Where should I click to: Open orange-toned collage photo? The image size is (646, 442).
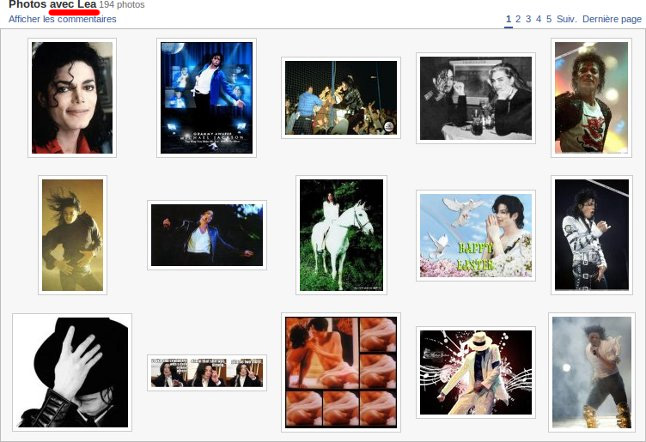(x=341, y=372)
